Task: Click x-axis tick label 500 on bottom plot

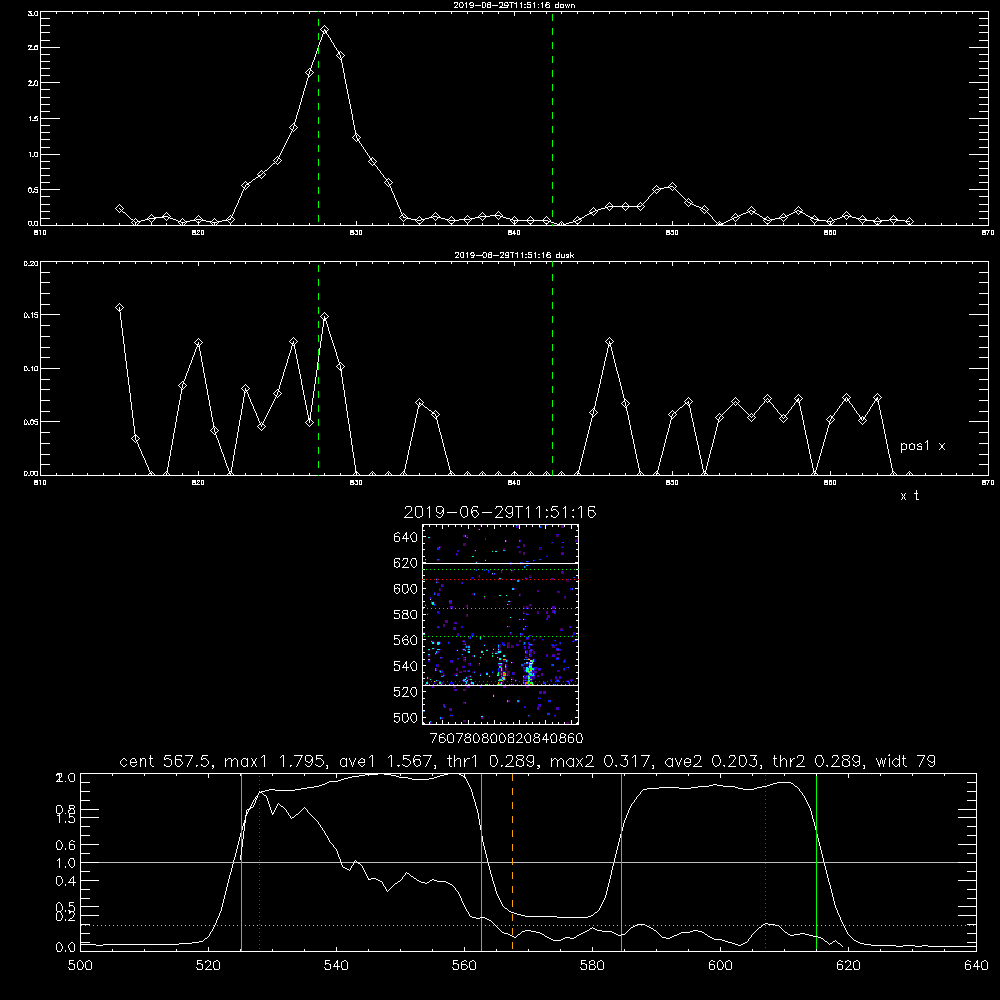Action: coord(80,966)
